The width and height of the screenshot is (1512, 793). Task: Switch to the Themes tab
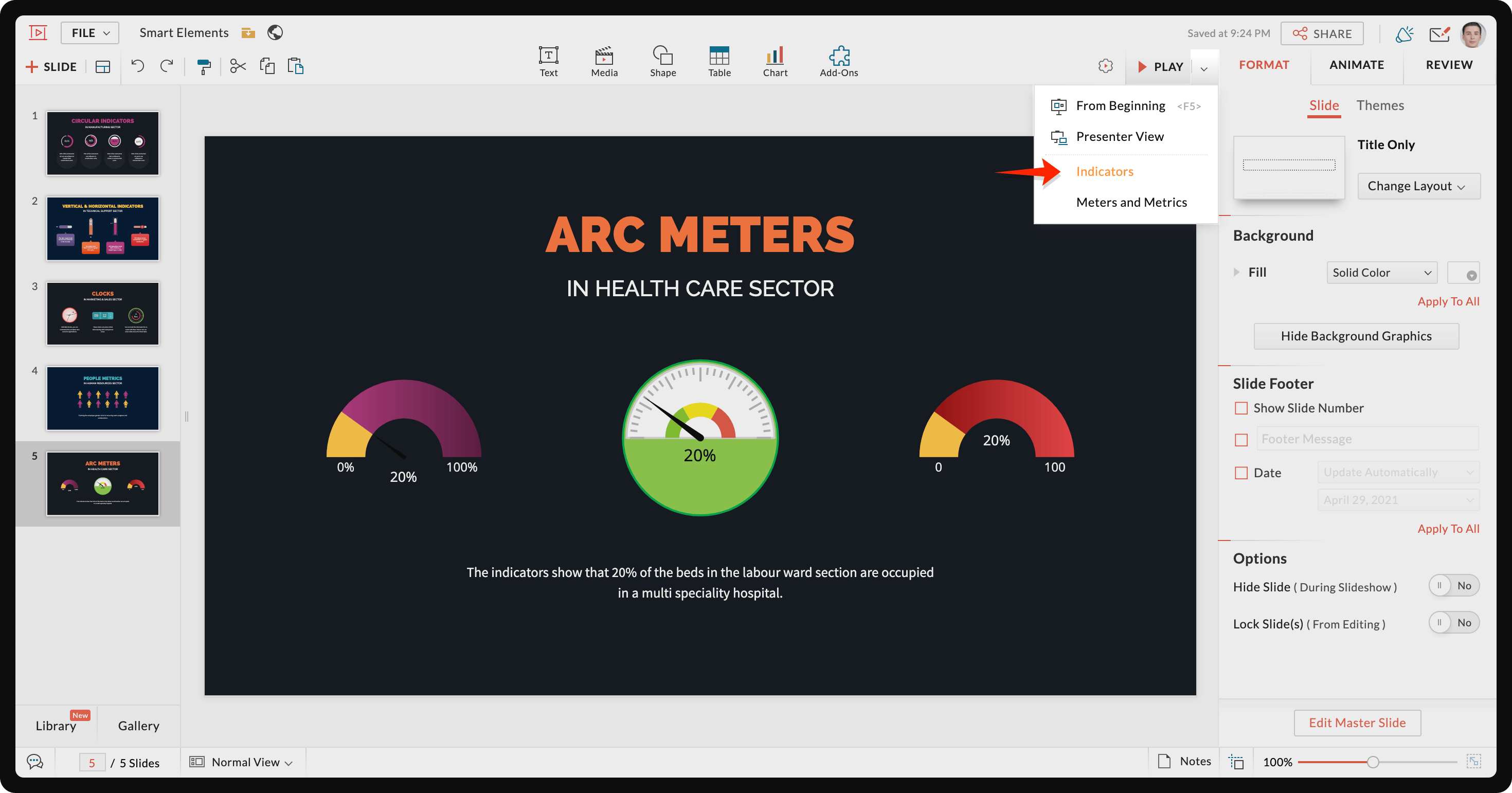pyautogui.click(x=1380, y=105)
